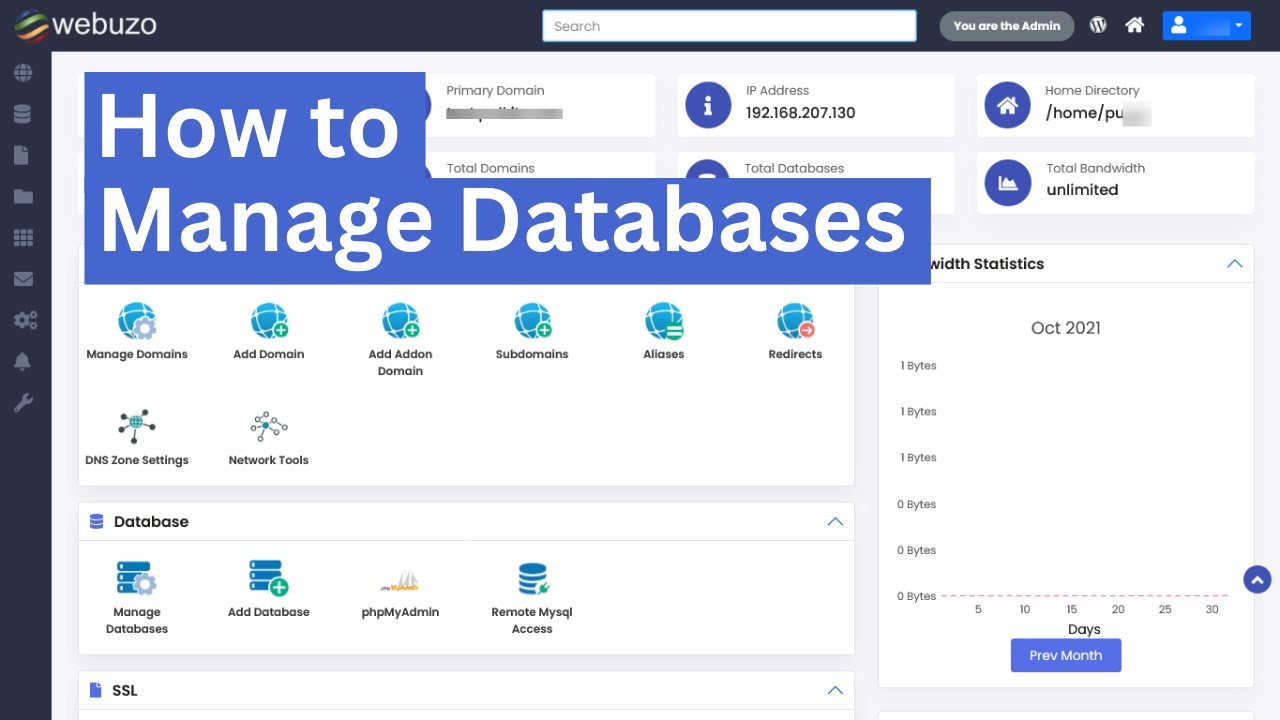Click the Add Domain icon
1280x720 pixels.
[x=269, y=321]
